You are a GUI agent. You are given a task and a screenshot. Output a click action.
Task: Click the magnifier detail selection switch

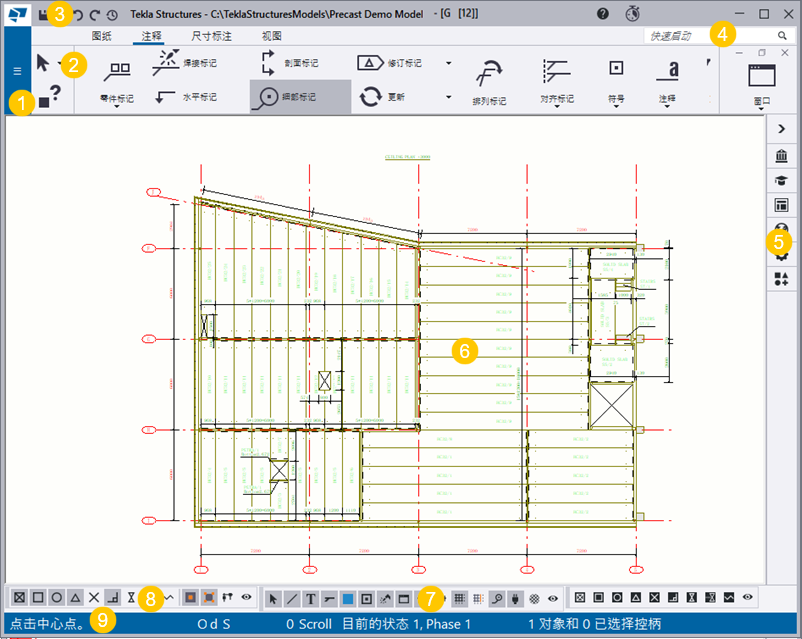click(497, 599)
